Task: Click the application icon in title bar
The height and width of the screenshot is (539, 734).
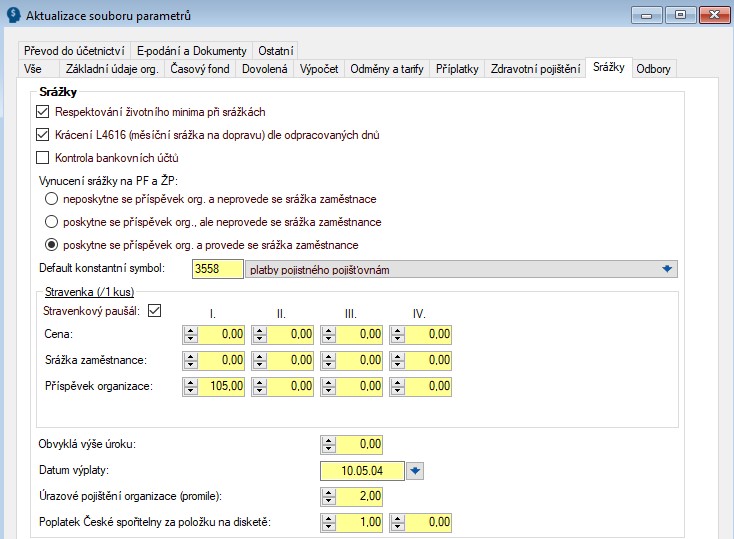Action: (x=13, y=15)
